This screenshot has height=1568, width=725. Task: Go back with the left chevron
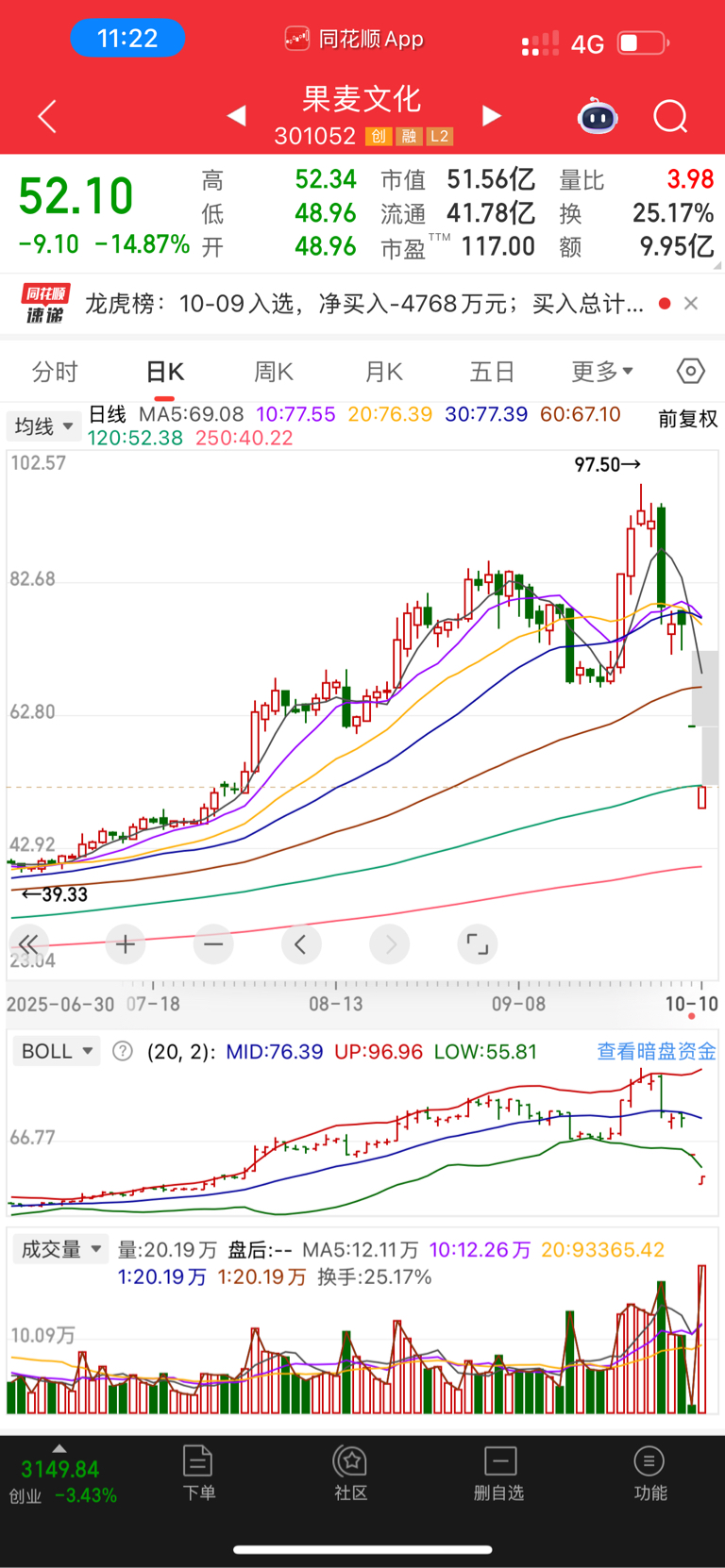click(x=47, y=117)
